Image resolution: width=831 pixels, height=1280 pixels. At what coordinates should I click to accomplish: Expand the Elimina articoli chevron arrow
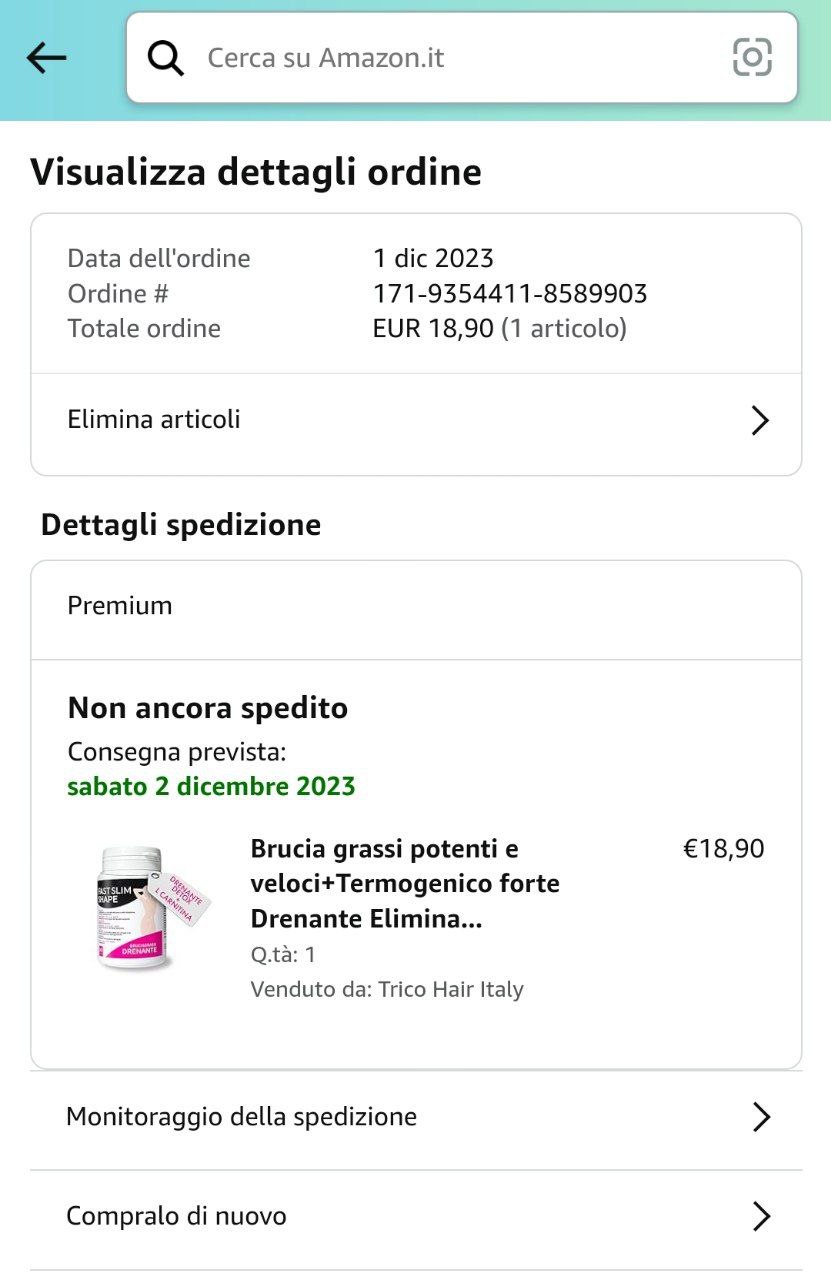[760, 420]
